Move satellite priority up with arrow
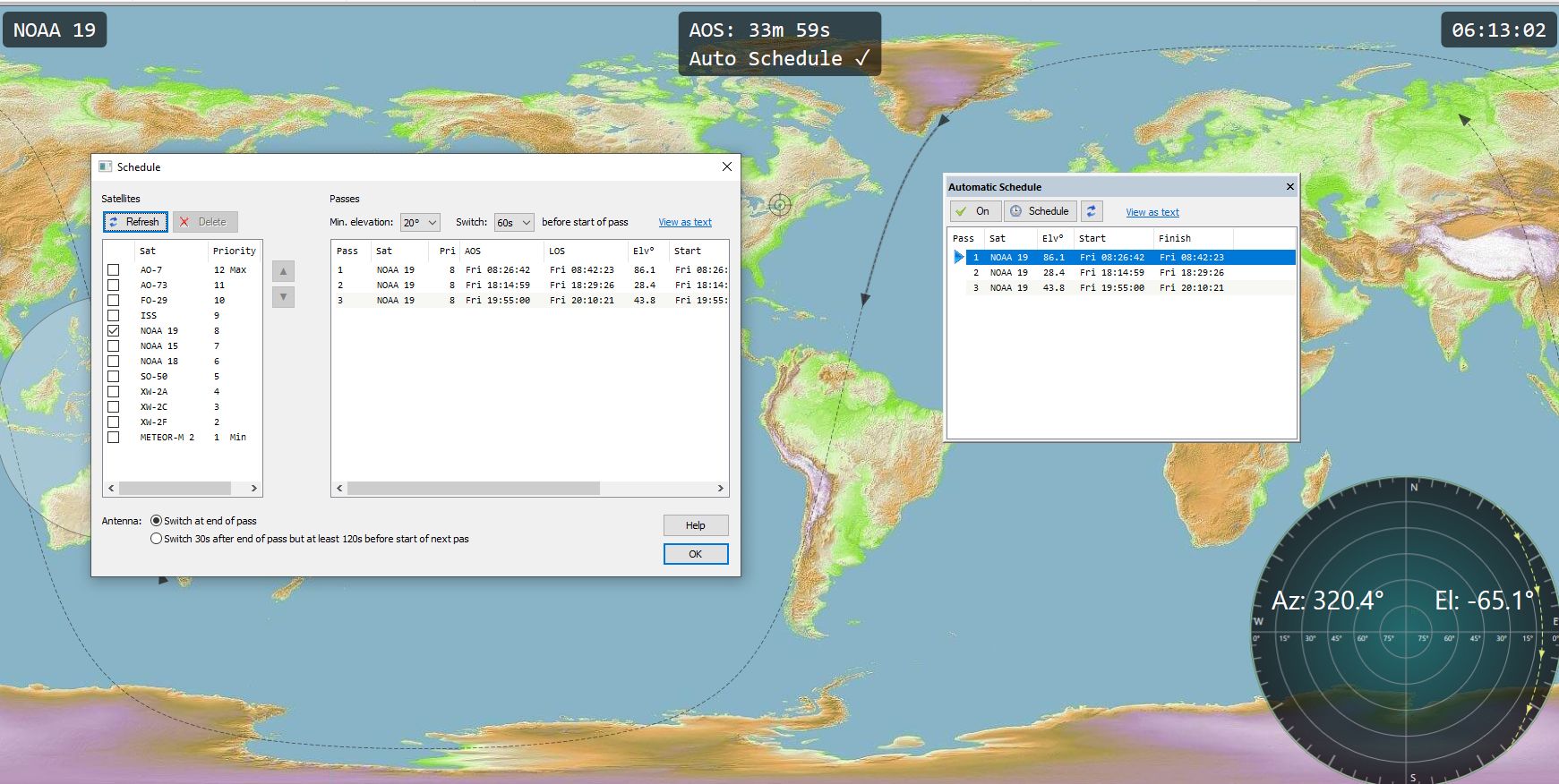Viewport: 1559px width, 784px height. pyautogui.click(x=283, y=271)
